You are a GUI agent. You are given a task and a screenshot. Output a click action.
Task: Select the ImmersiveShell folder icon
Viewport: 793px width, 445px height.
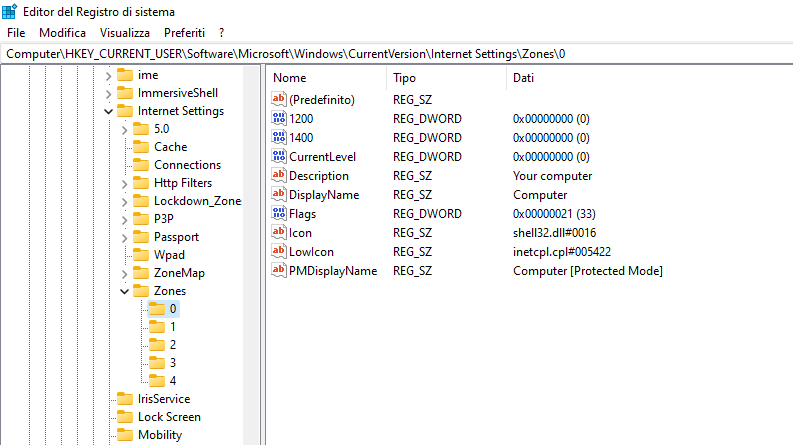pos(124,93)
